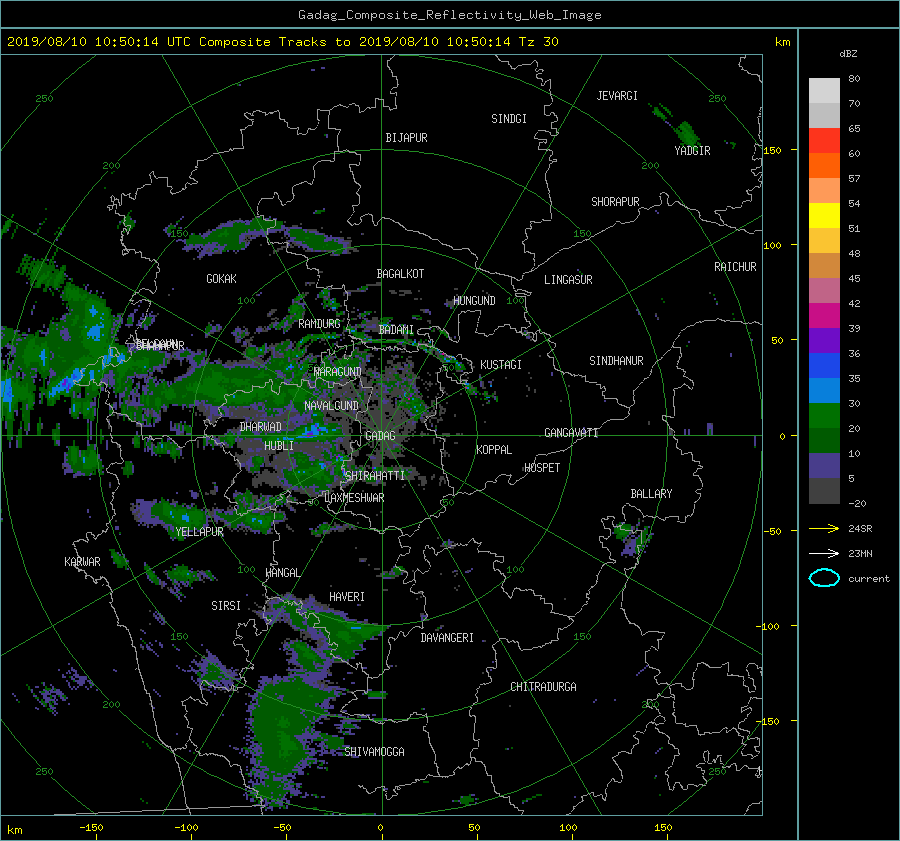The height and width of the screenshot is (841, 900).
Task: Click the SINDHANUR label
Action: pos(616,361)
